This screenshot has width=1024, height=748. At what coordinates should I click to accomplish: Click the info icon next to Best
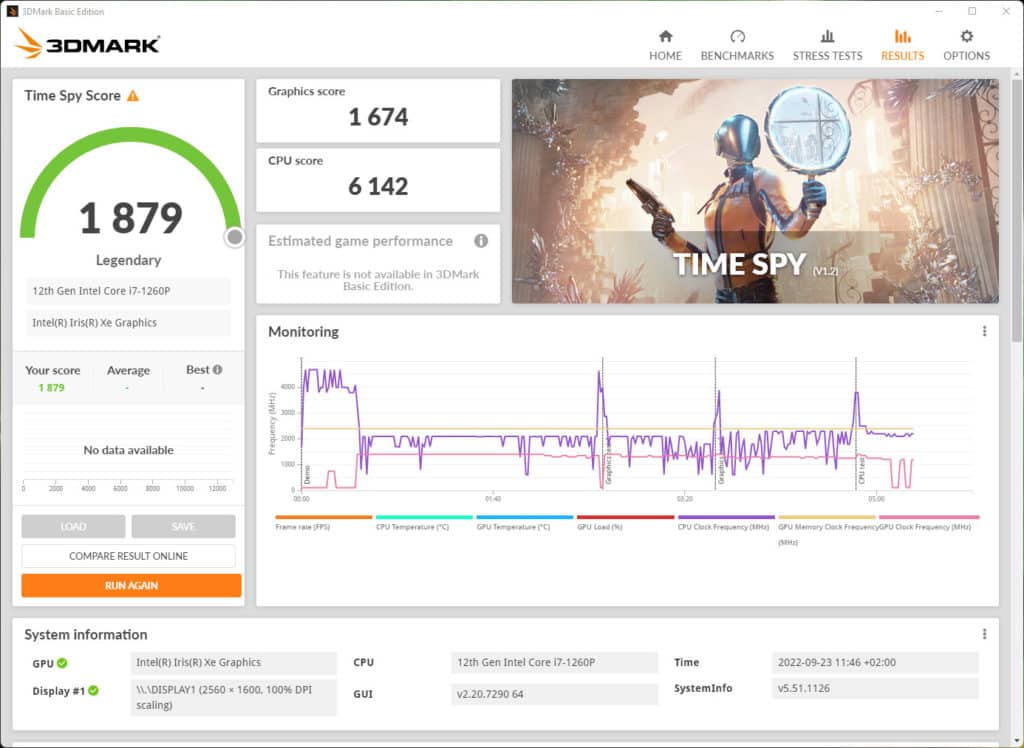pos(217,370)
